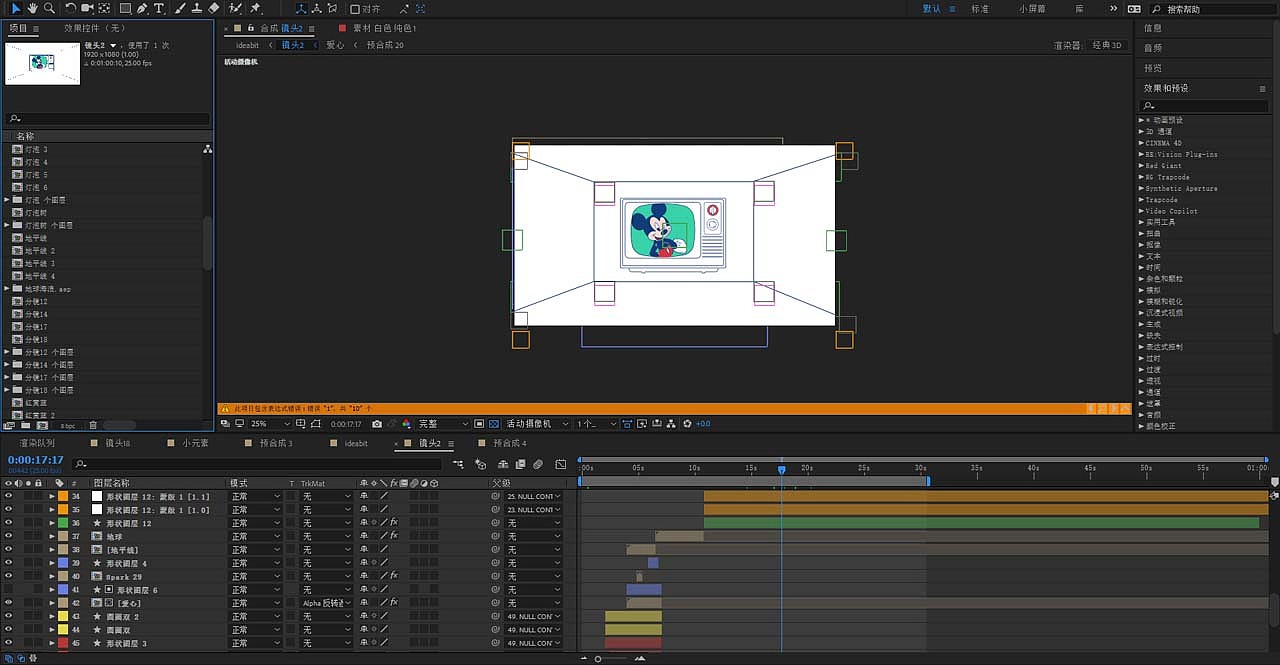Enable the 对齐 snapping checkbox
This screenshot has height=665, width=1280.
[x=355, y=8]
